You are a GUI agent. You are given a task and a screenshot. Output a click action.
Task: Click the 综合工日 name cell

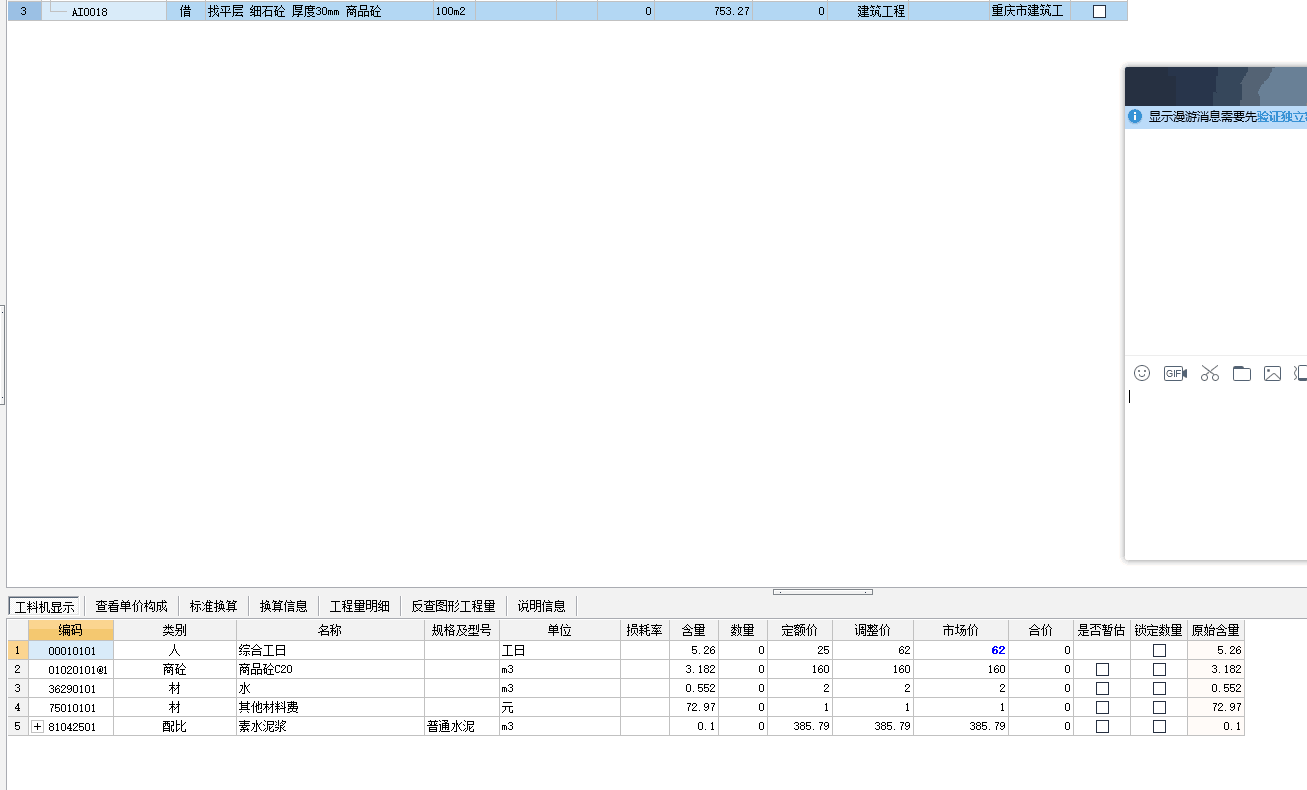click(x=330, y=651)
